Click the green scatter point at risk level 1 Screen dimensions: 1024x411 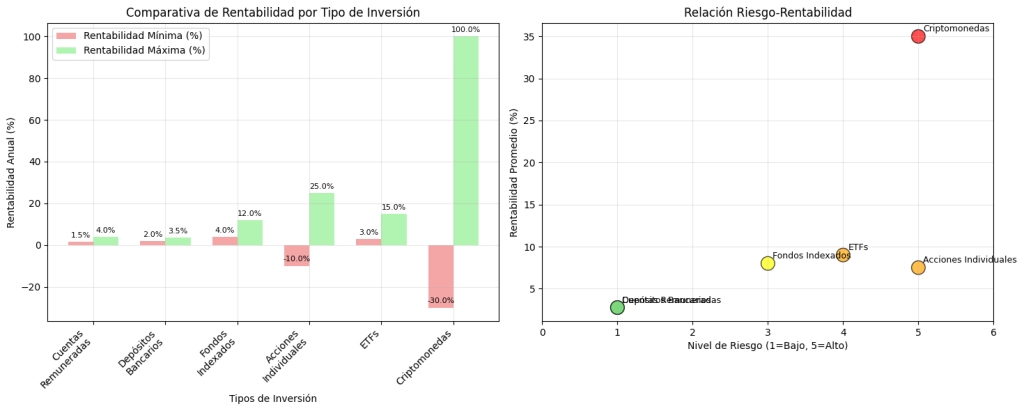pos(617,307)
